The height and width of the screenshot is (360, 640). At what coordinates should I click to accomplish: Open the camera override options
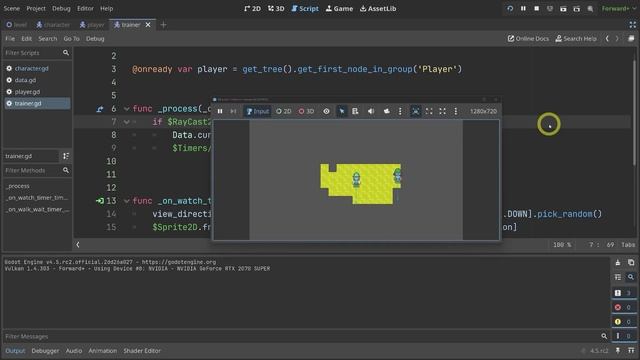[x=400, y=111]
